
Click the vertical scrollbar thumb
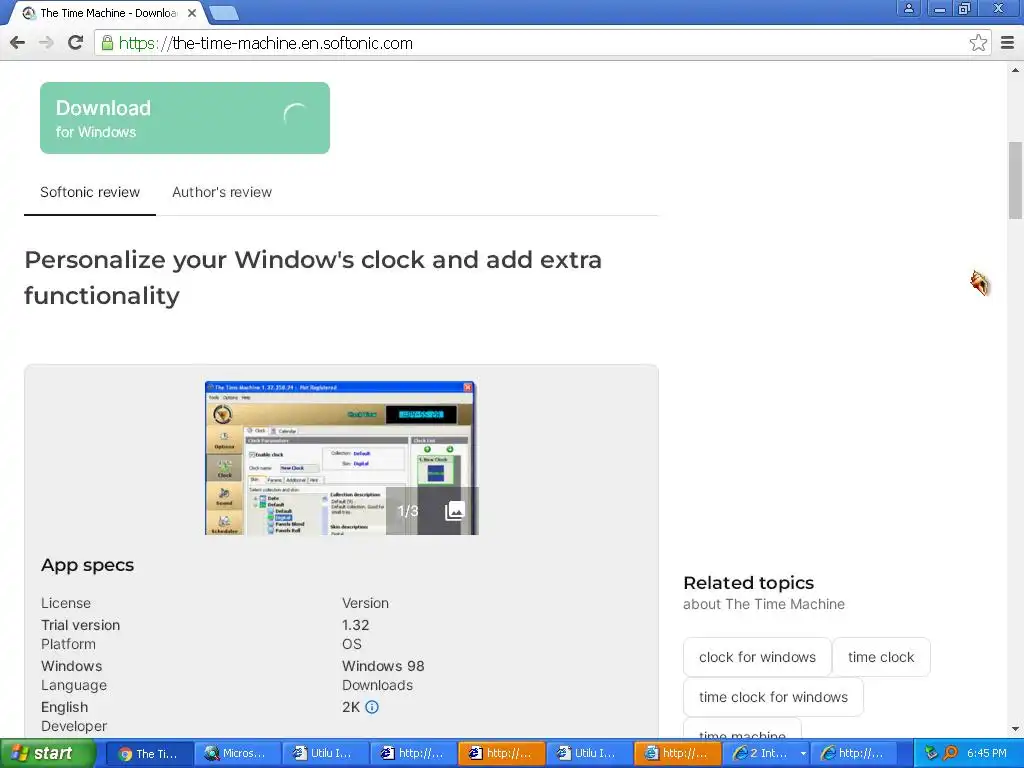(x=1016, y=181)
